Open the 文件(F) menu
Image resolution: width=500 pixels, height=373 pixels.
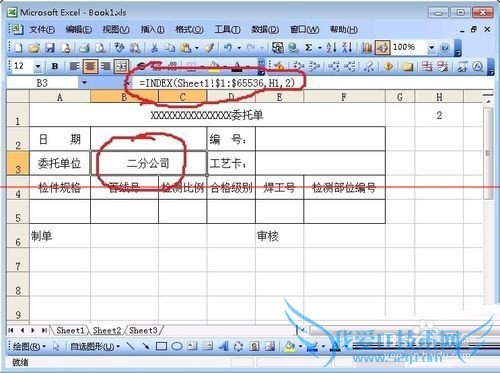42,30
